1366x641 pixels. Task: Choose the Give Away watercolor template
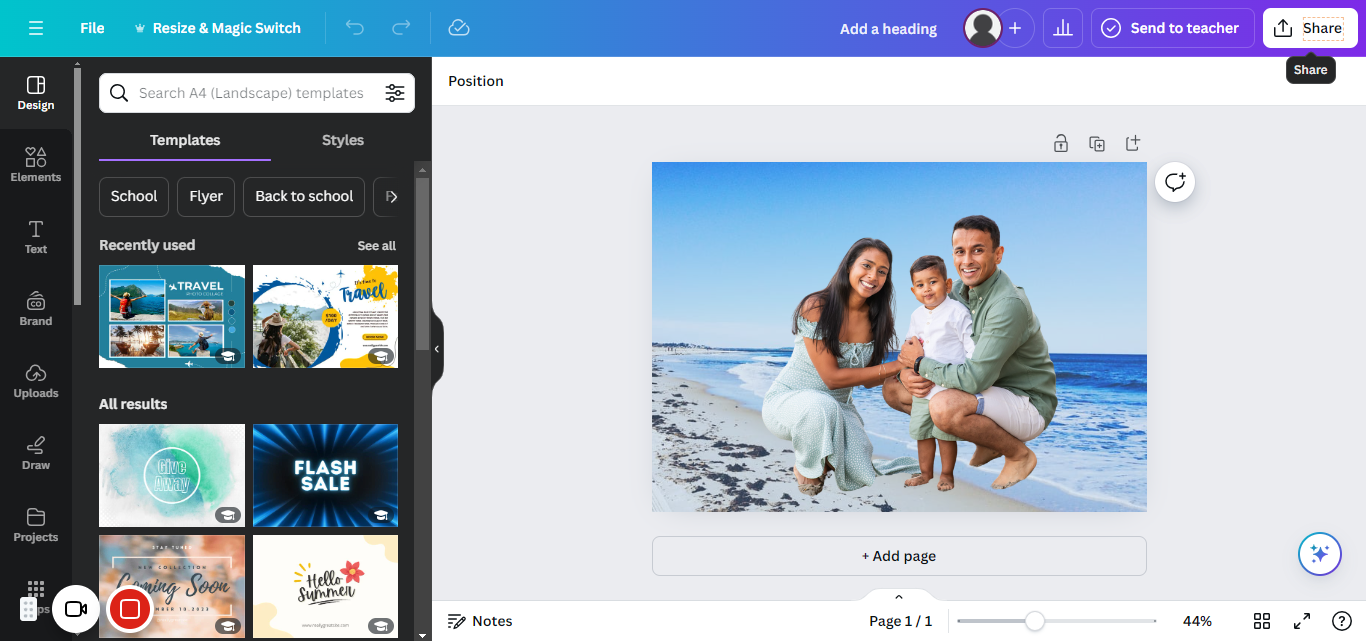[172, 475]
